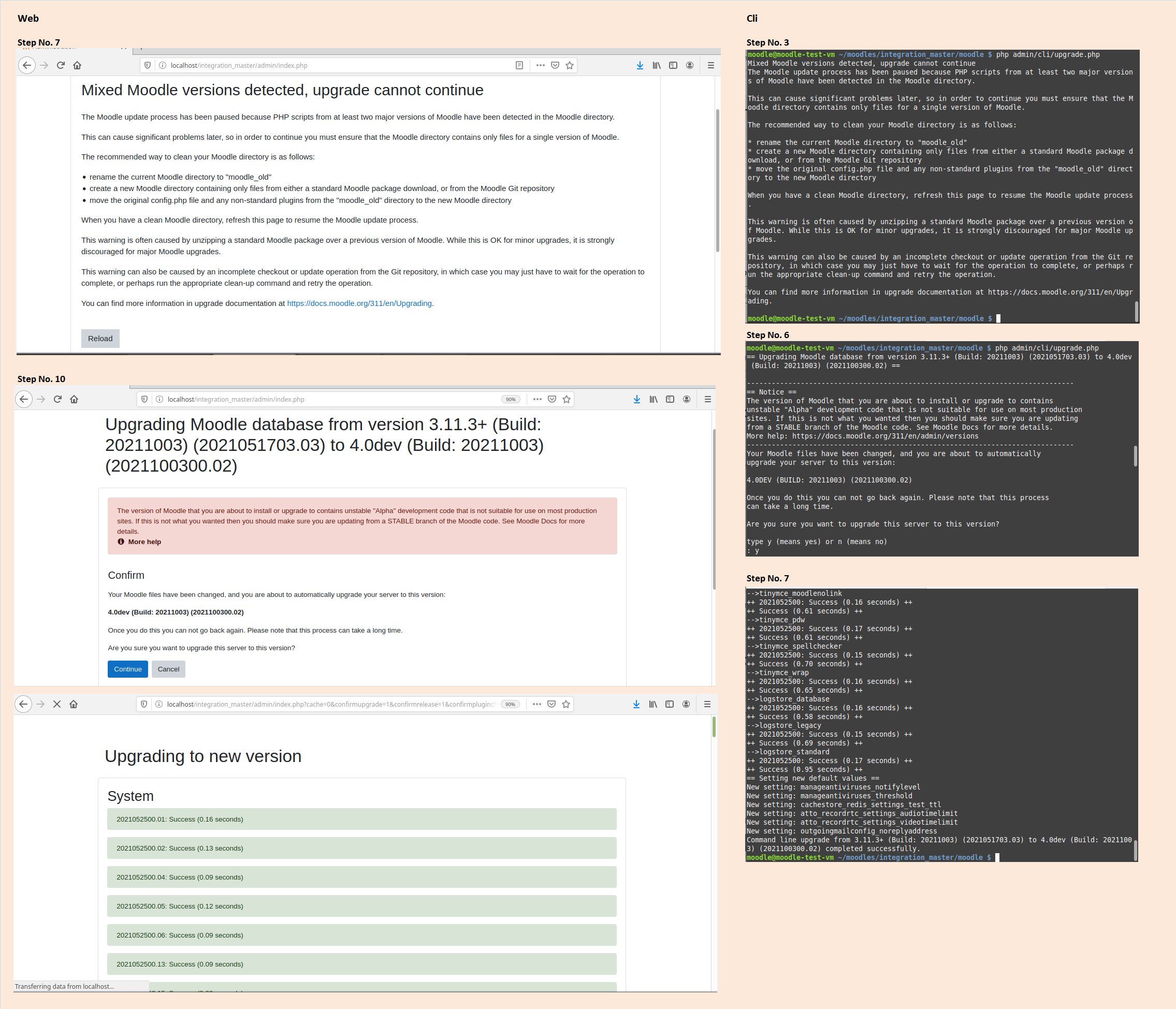This screenshot has height=1009, width=1176.
Task: Click the blue Continue button
Action: click(x=128, y=669)
